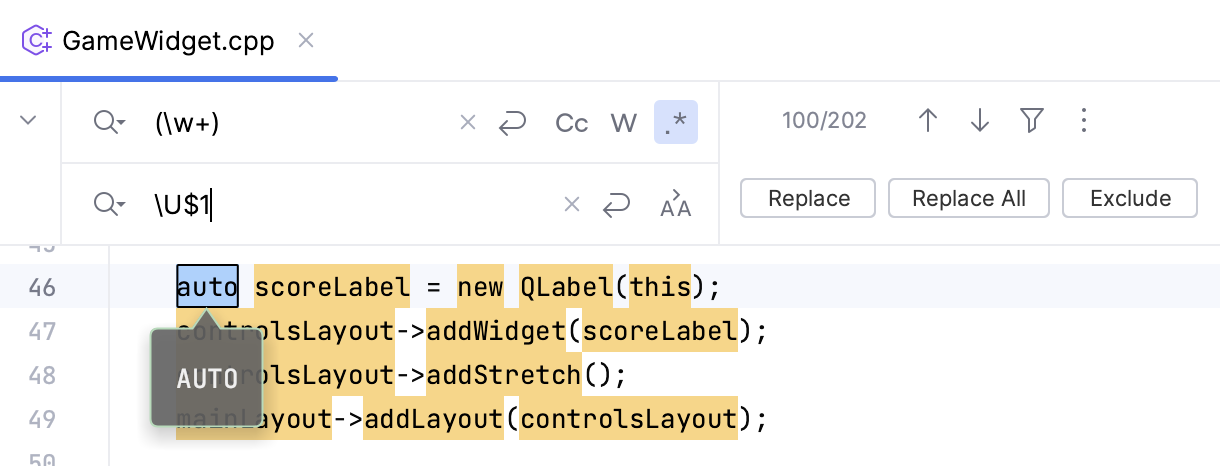The height and width of the screenshot is (466, 1220).
Task: Collapse the replace field with chevron
Action: point(29,121)
